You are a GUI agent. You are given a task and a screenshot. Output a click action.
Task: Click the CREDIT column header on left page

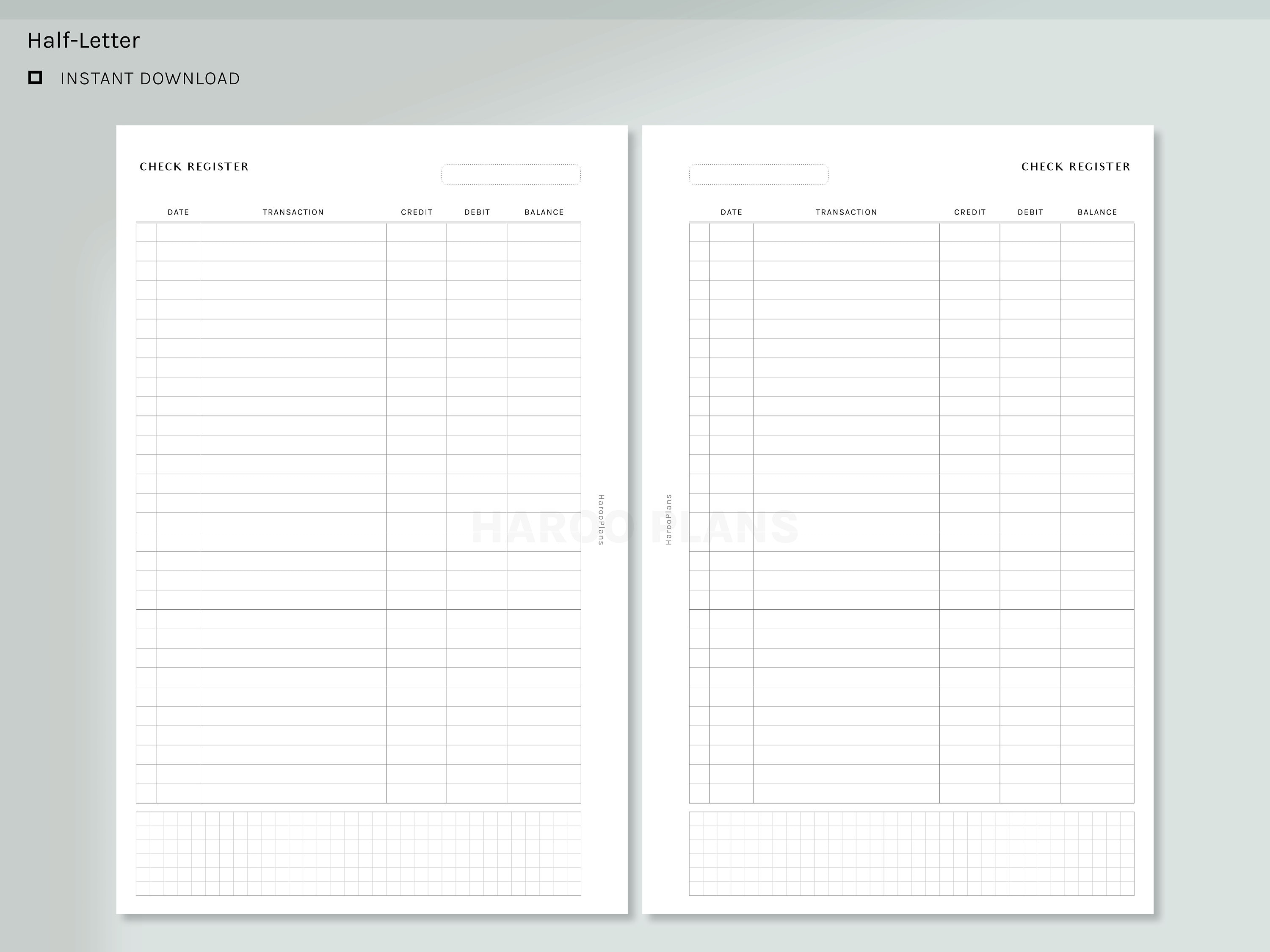(417, 212)
